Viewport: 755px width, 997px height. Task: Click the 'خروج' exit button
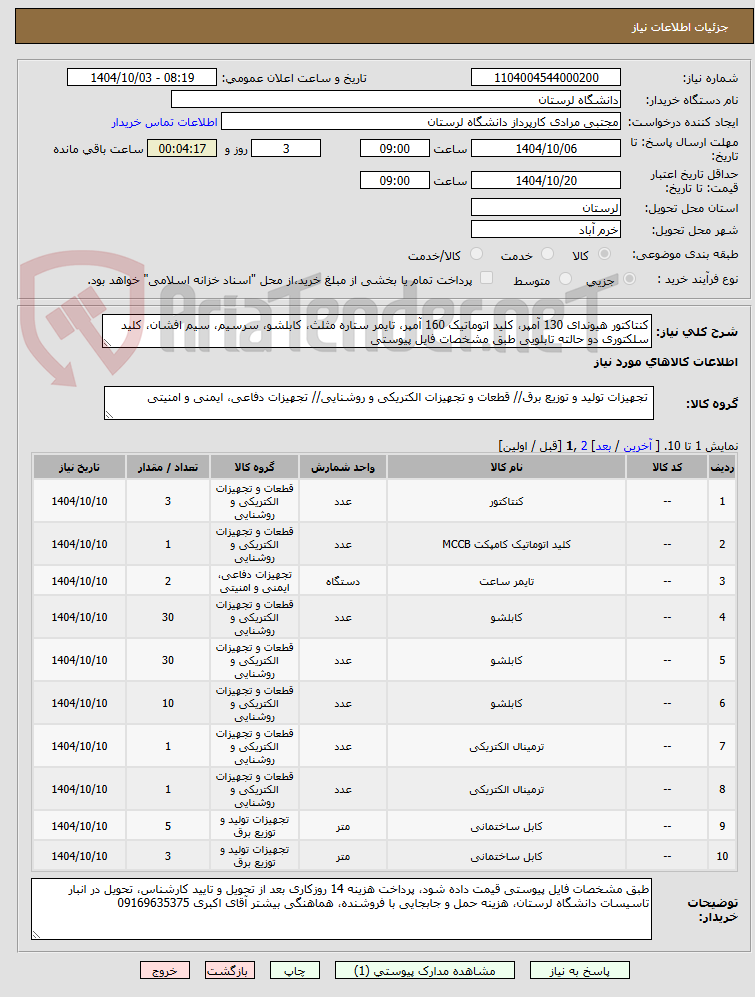pos(165,970)
